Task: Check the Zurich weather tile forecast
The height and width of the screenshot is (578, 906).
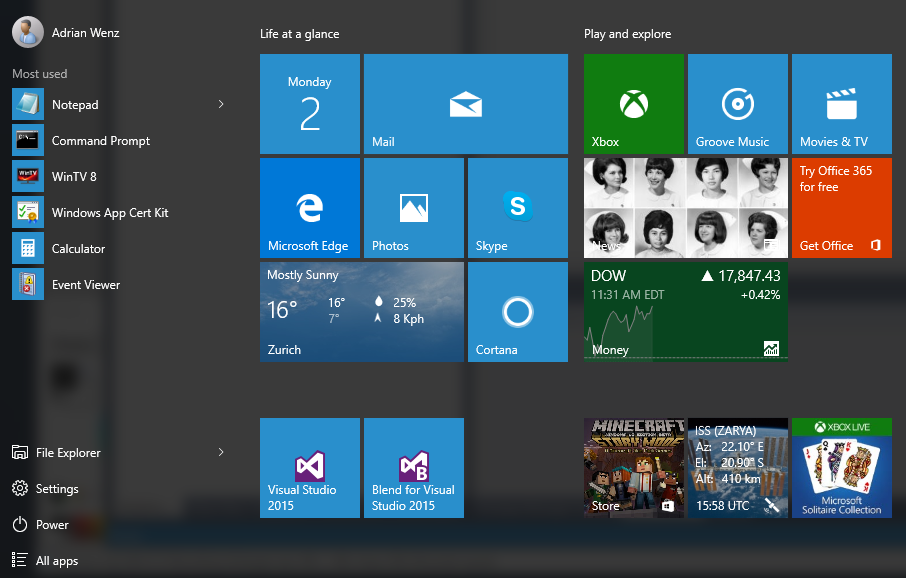Action: [x=361, y=311]
